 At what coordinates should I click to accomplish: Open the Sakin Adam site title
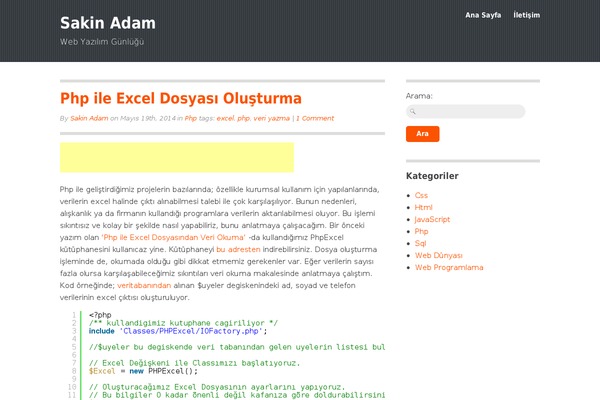pyautogui.click(x=108, y=23)
